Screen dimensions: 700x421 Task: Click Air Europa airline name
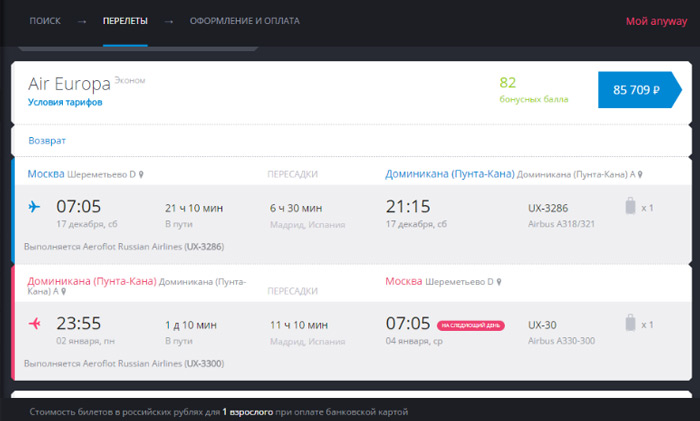click(x=69, y=84)
